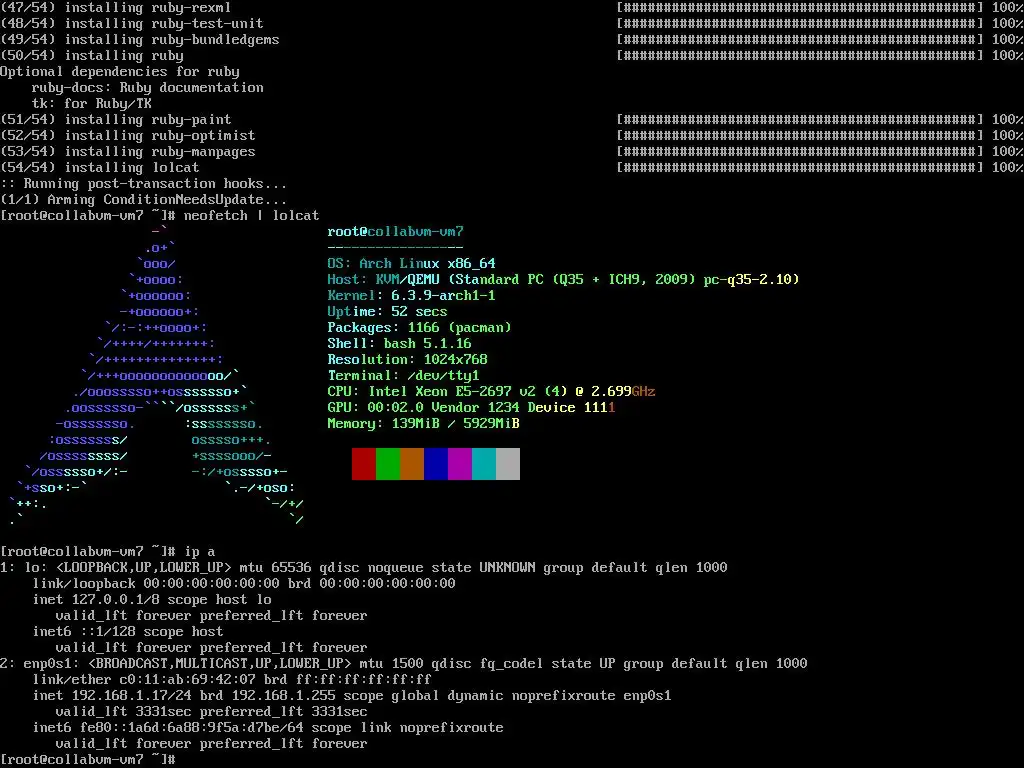Click the text '(49/54) installing ruby-bundledgems'
Viewport: 1024px width, 768px height.
tap(140, 39)
